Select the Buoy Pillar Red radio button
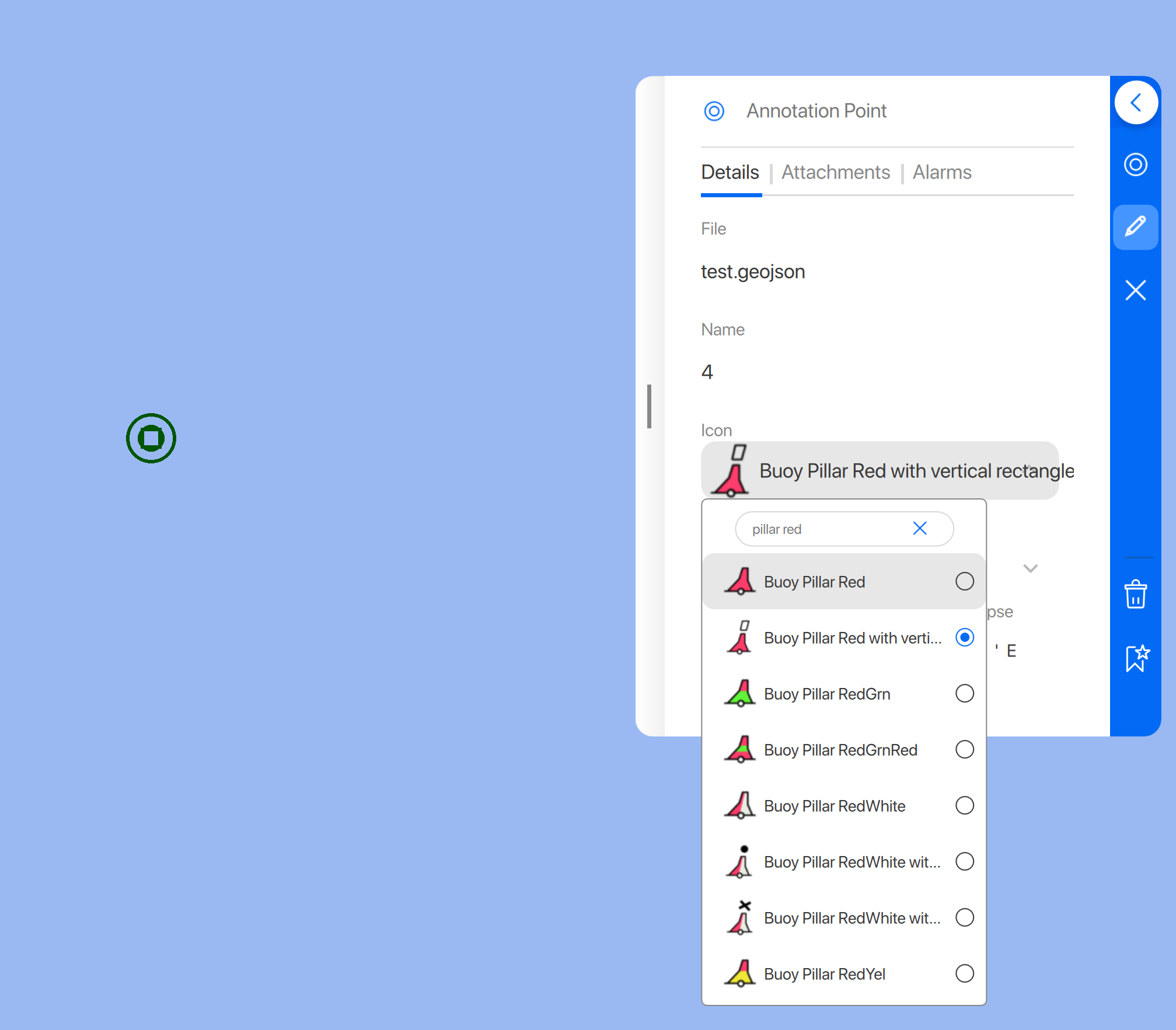This screenshot has width=1176, height=1030. 964,581
